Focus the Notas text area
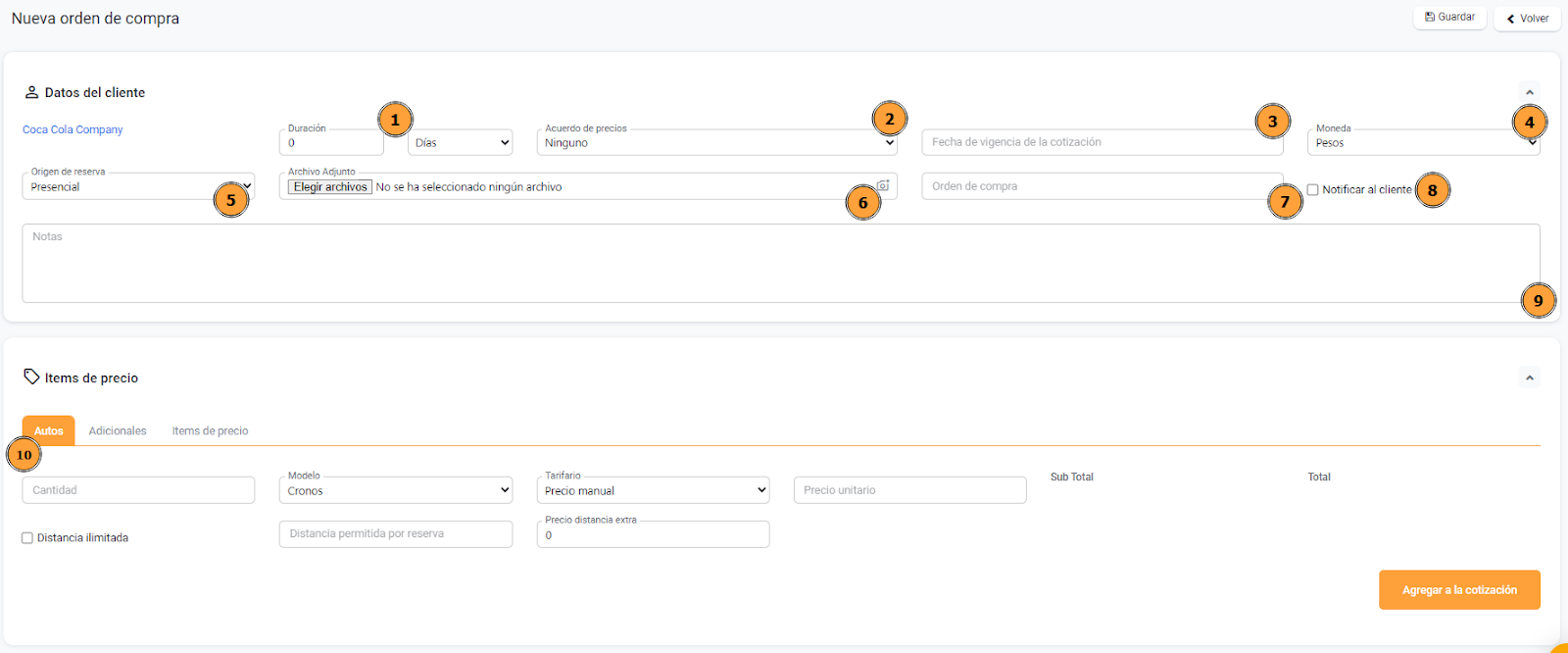Screen dimensions: 1568x653 (x=764, y=263)
